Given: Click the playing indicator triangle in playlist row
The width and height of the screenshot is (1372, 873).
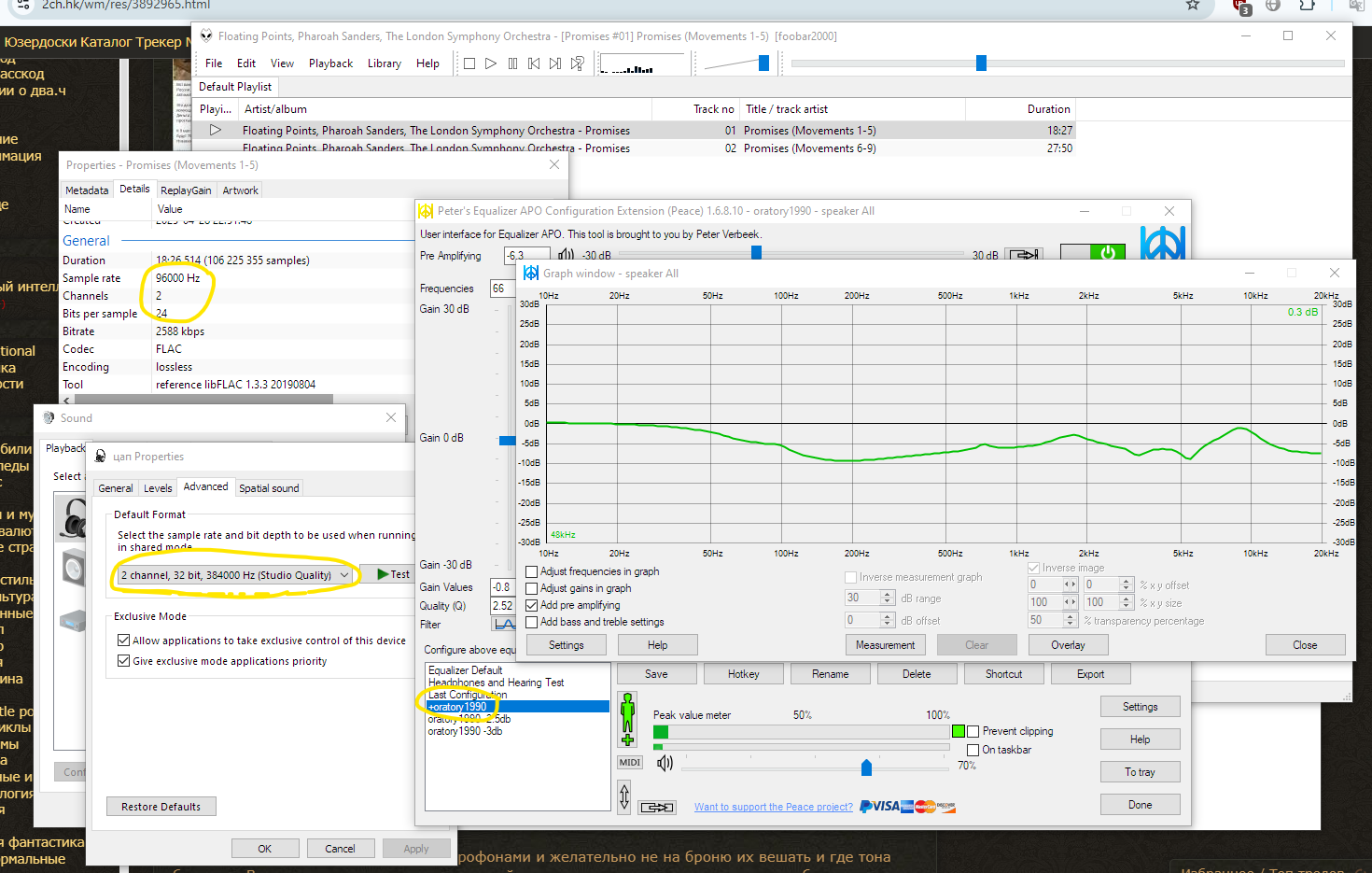Looking at the screenshot, I should tap(216, 130).
